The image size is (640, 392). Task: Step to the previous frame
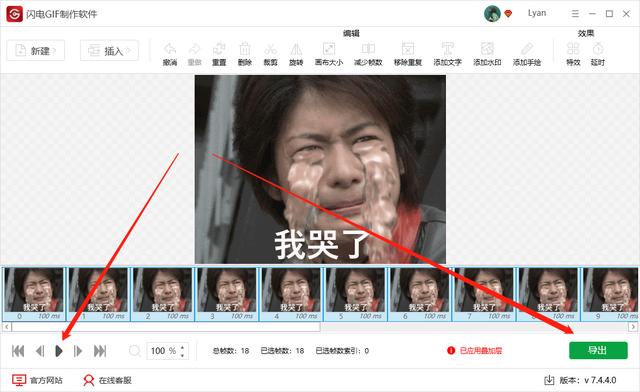40,351
